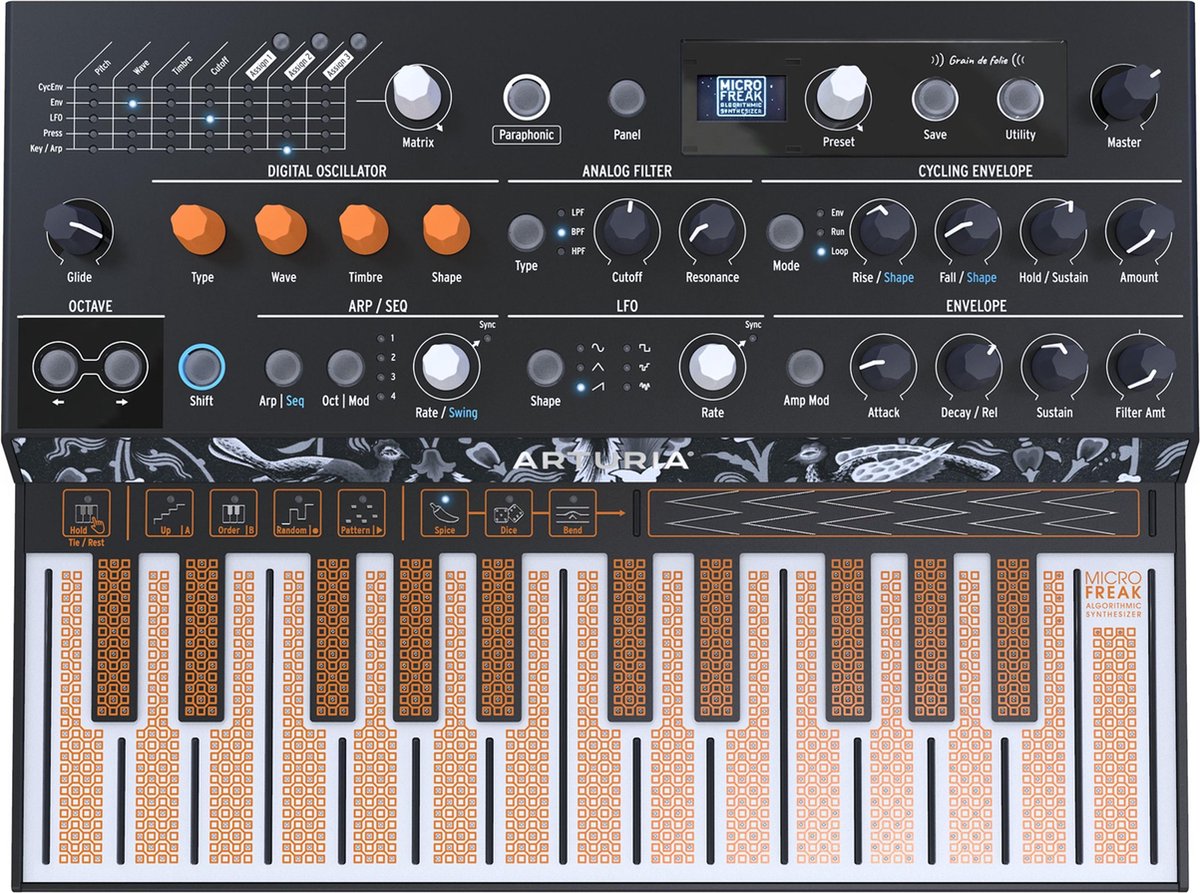Click the orange Wave knob

281,230
